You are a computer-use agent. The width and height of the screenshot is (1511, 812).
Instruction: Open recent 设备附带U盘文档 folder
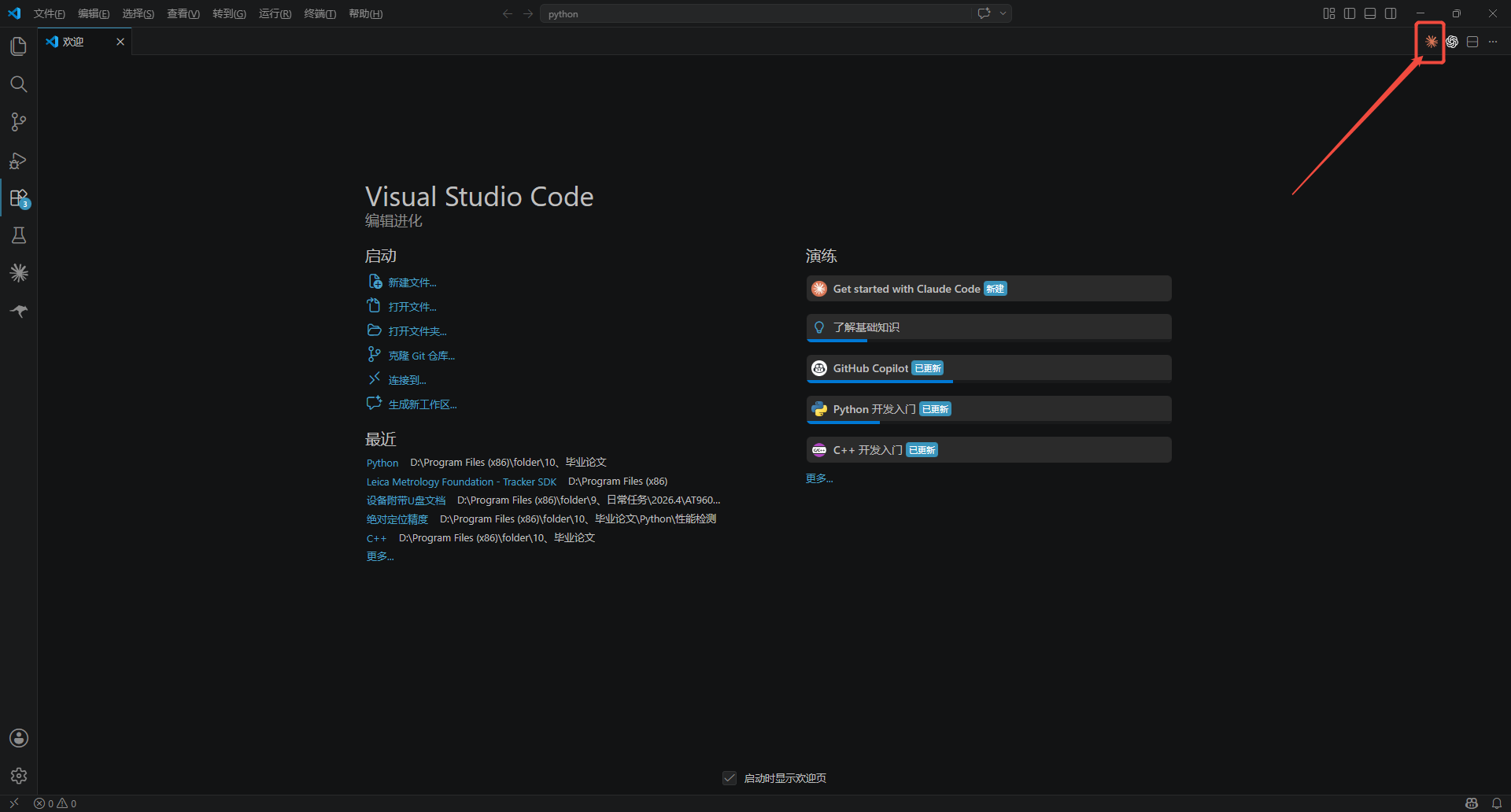[406, 500]
